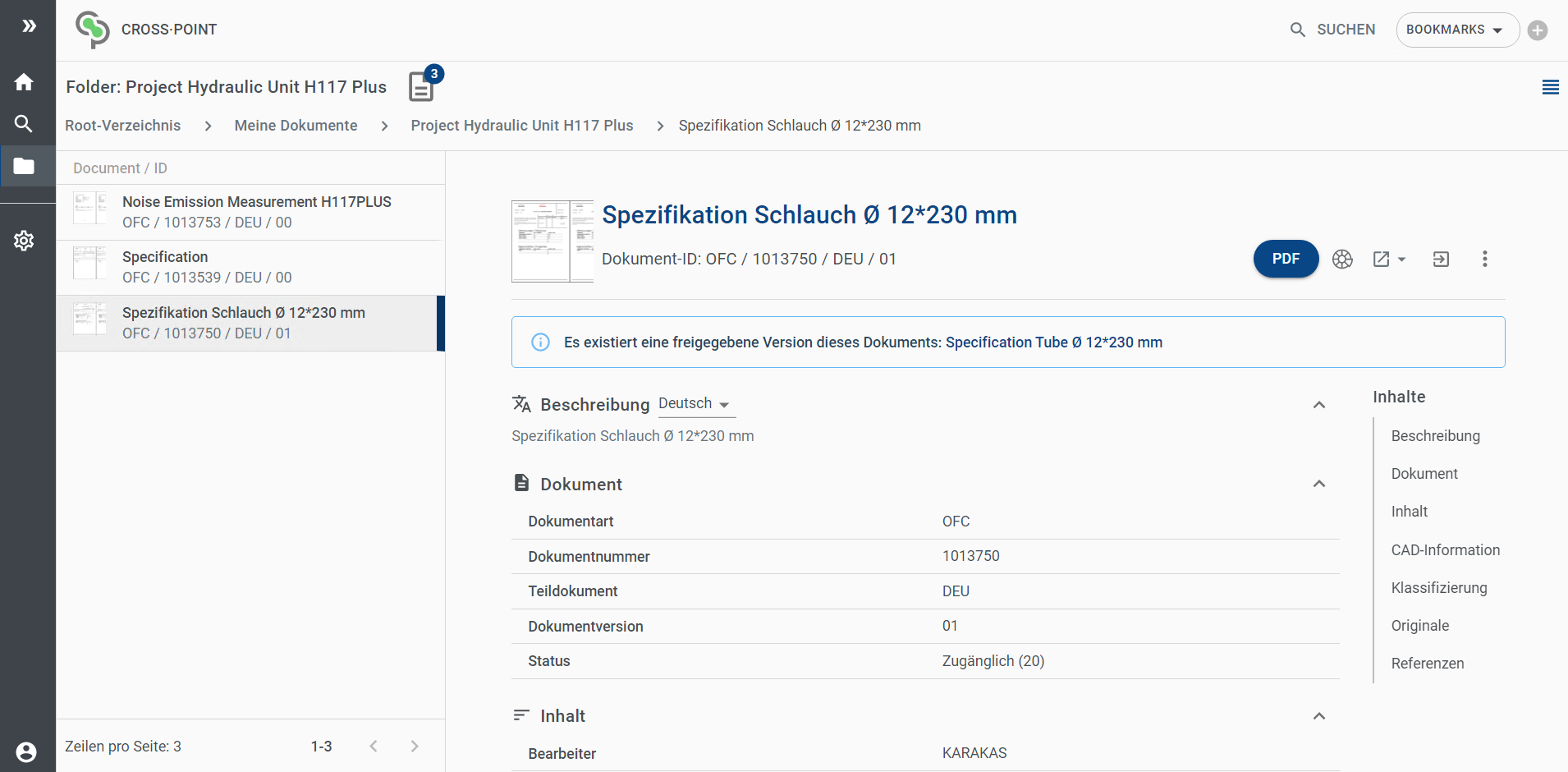Jump to Beschreibung in Inhalte navigation
The image size is (1568, 772).
pyautogui.click(x=1435, y=436)
